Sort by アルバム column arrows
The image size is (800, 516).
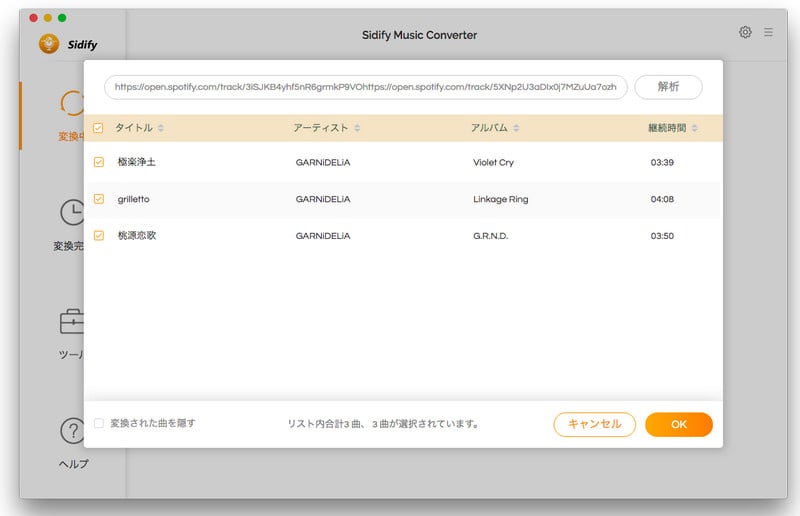click(x=516, y=128)
